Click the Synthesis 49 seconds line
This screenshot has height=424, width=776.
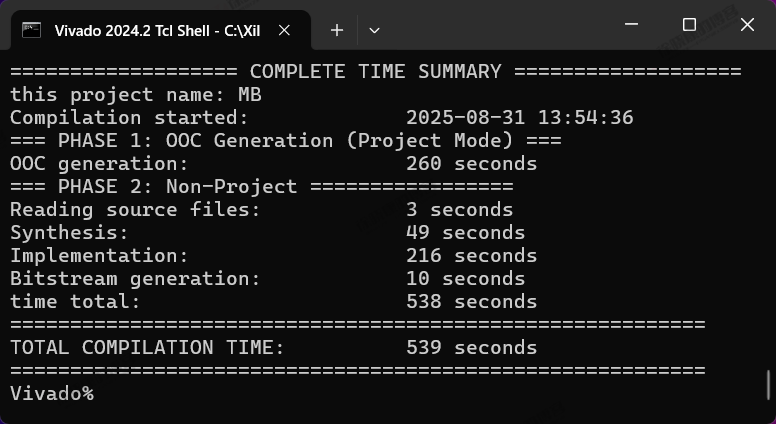point(268,233)
